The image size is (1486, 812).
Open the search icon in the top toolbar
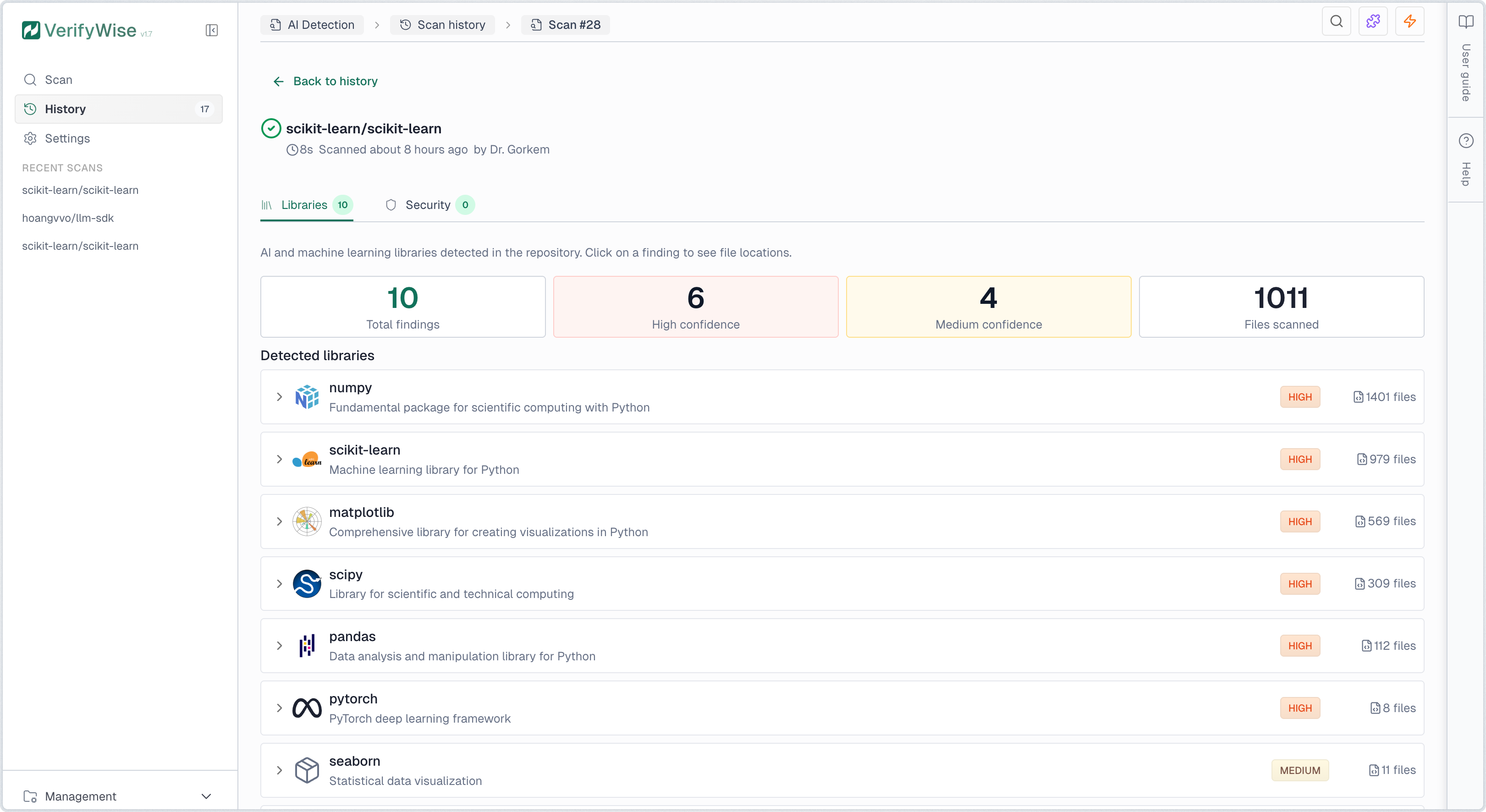(x=1337, y=22)
